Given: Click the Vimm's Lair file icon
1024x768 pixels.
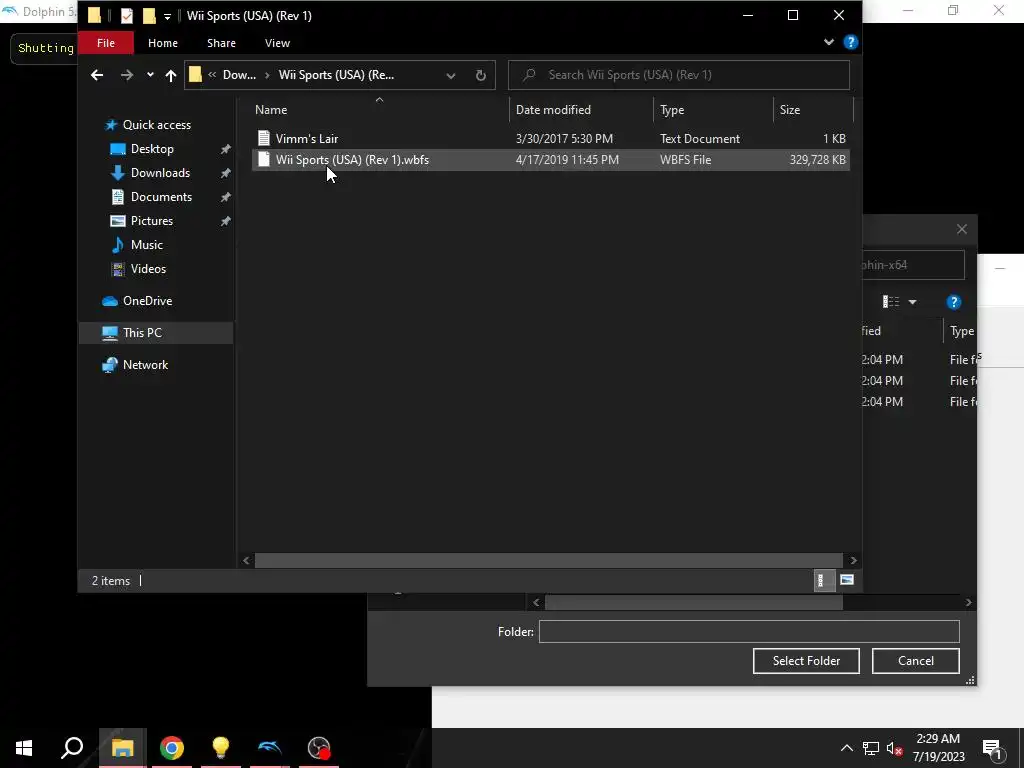Looking at the screenshot, I should click(x=264, y=138).
